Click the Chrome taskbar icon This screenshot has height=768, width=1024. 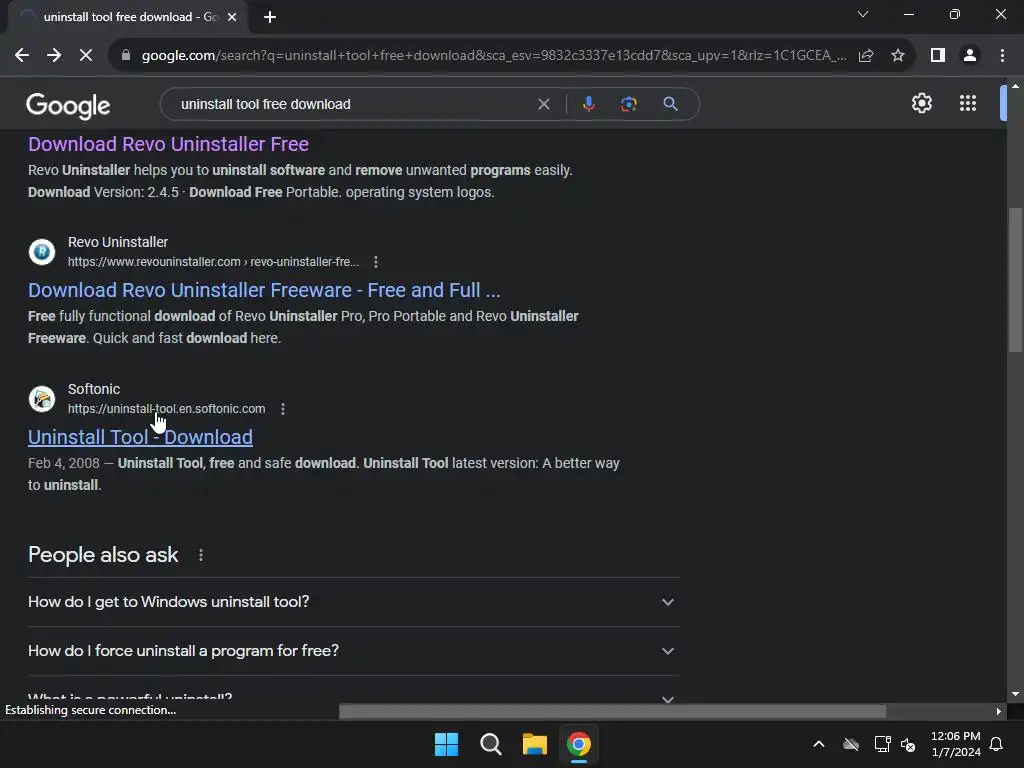(579, 744)
